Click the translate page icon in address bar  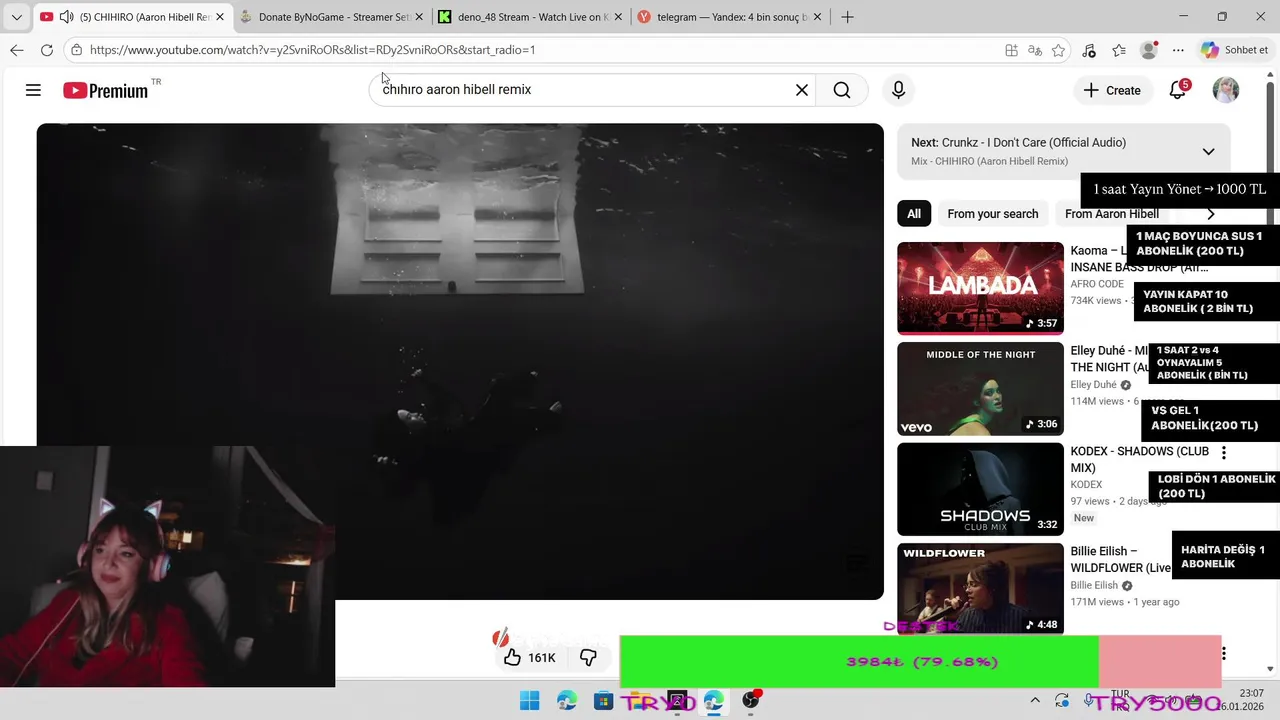(x=1035, y=50)
